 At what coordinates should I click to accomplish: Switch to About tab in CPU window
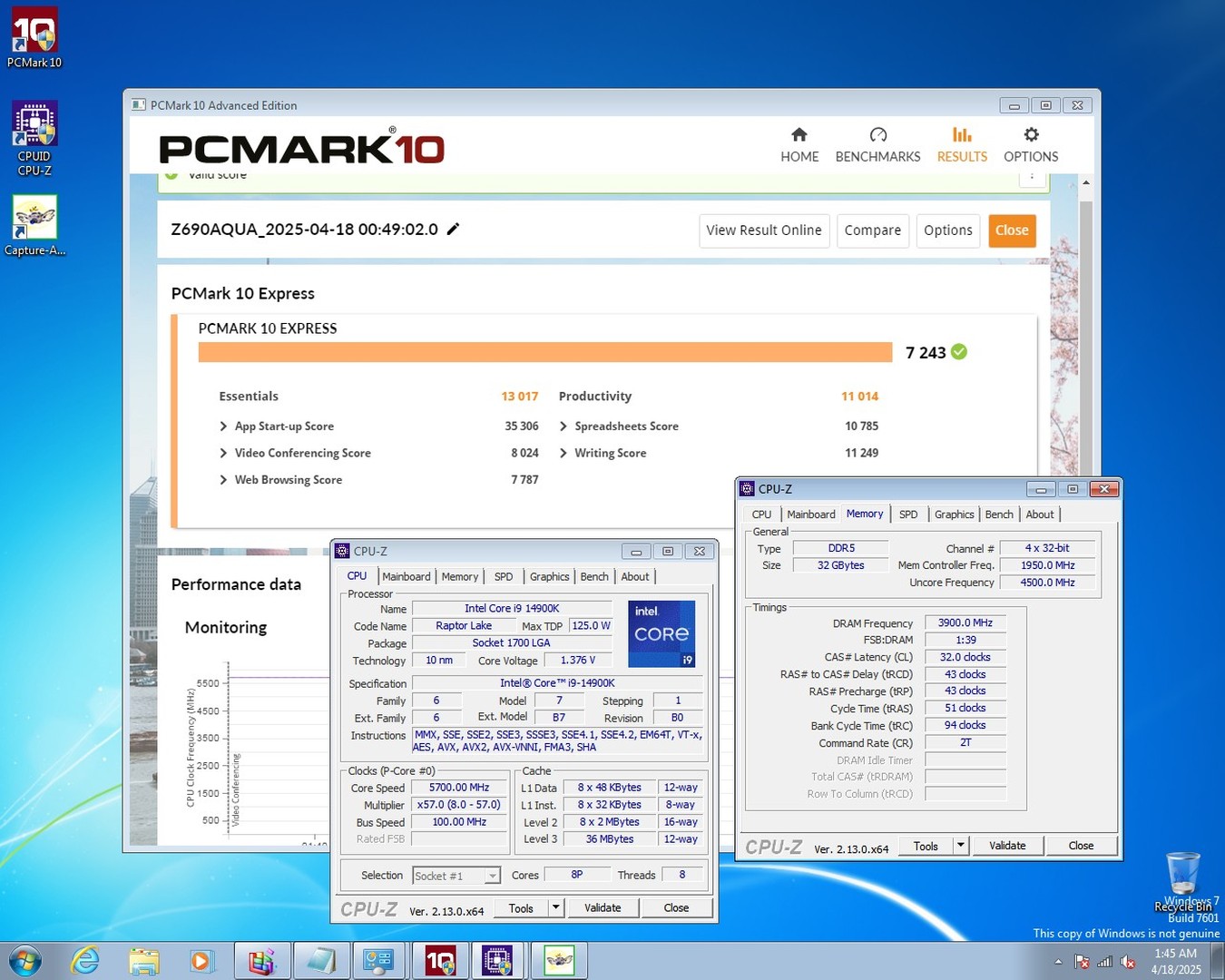[635, 576]
